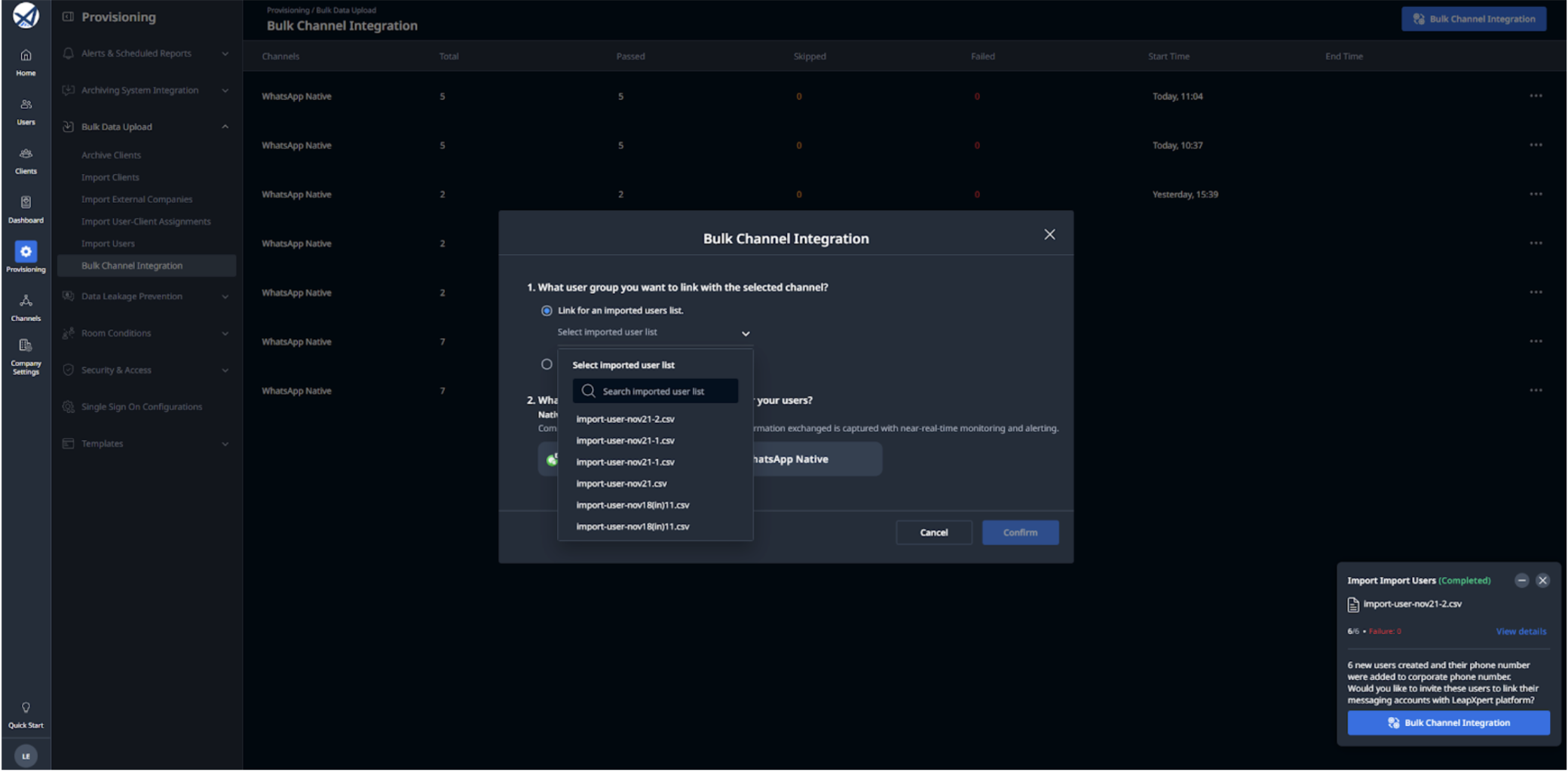Select 'Link for an imported users list' radio

pyautogui.click(x=547, y=311)
